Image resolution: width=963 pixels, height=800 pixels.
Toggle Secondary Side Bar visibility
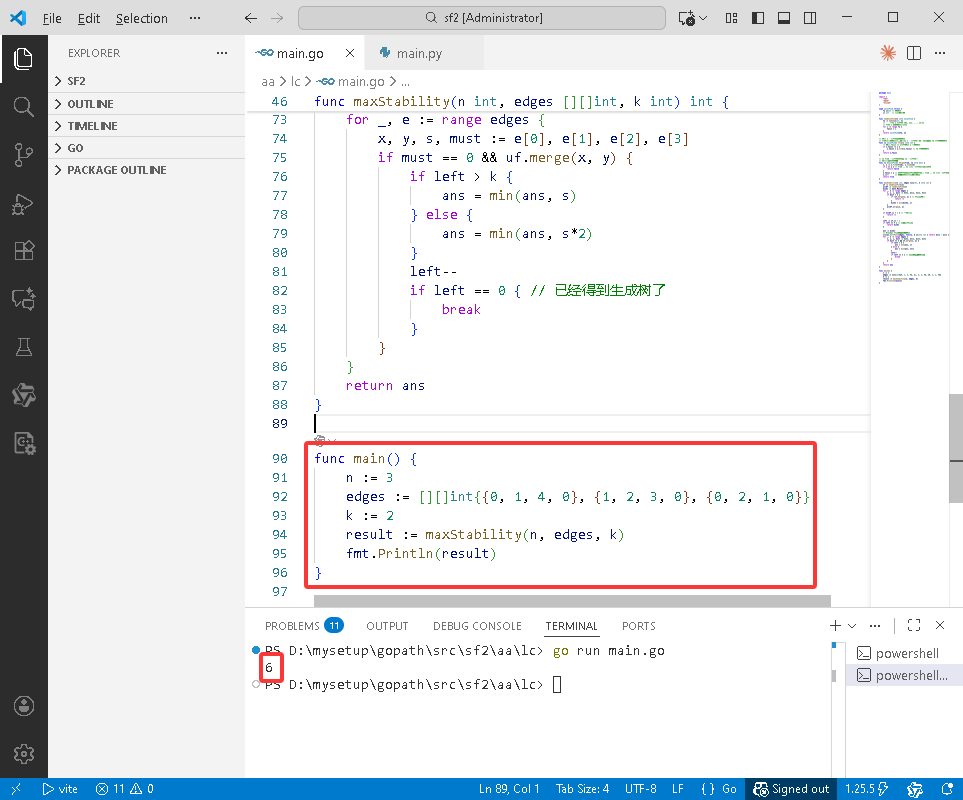coord(810,18)
